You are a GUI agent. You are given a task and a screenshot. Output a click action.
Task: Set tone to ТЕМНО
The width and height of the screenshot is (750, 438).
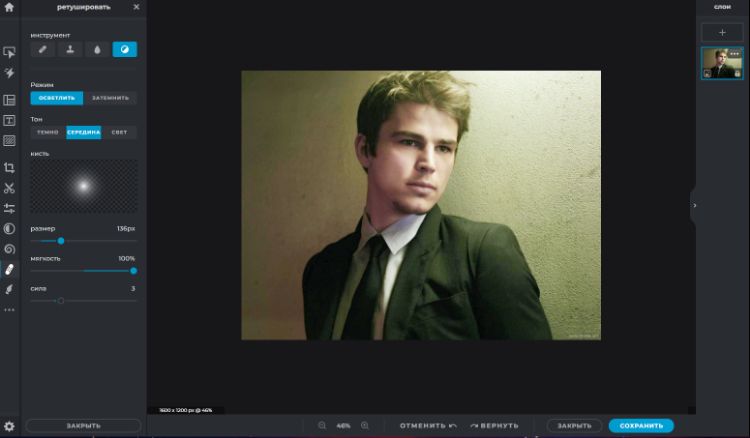point(48,132)
